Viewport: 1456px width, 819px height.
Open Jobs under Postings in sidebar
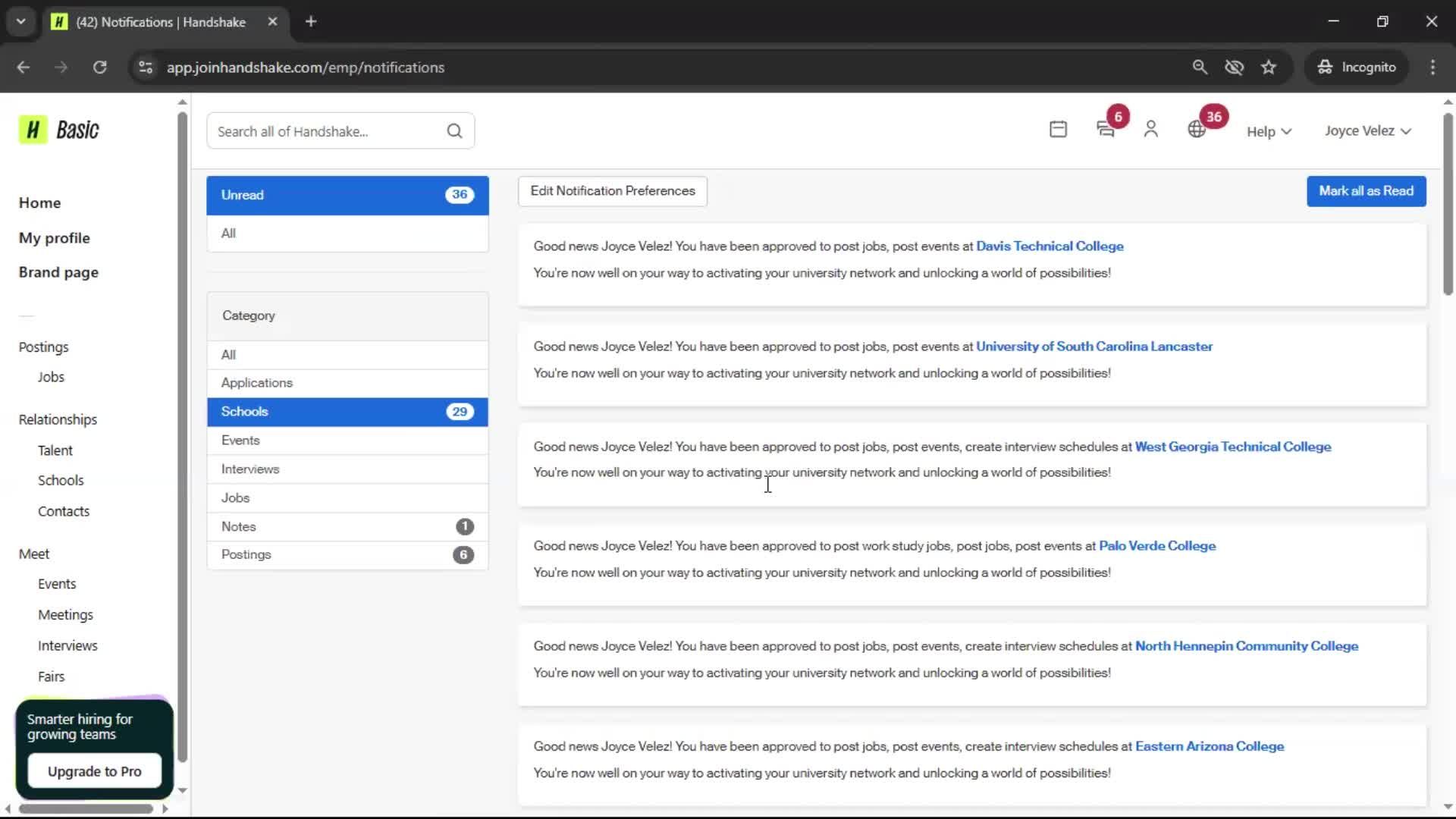51,377
